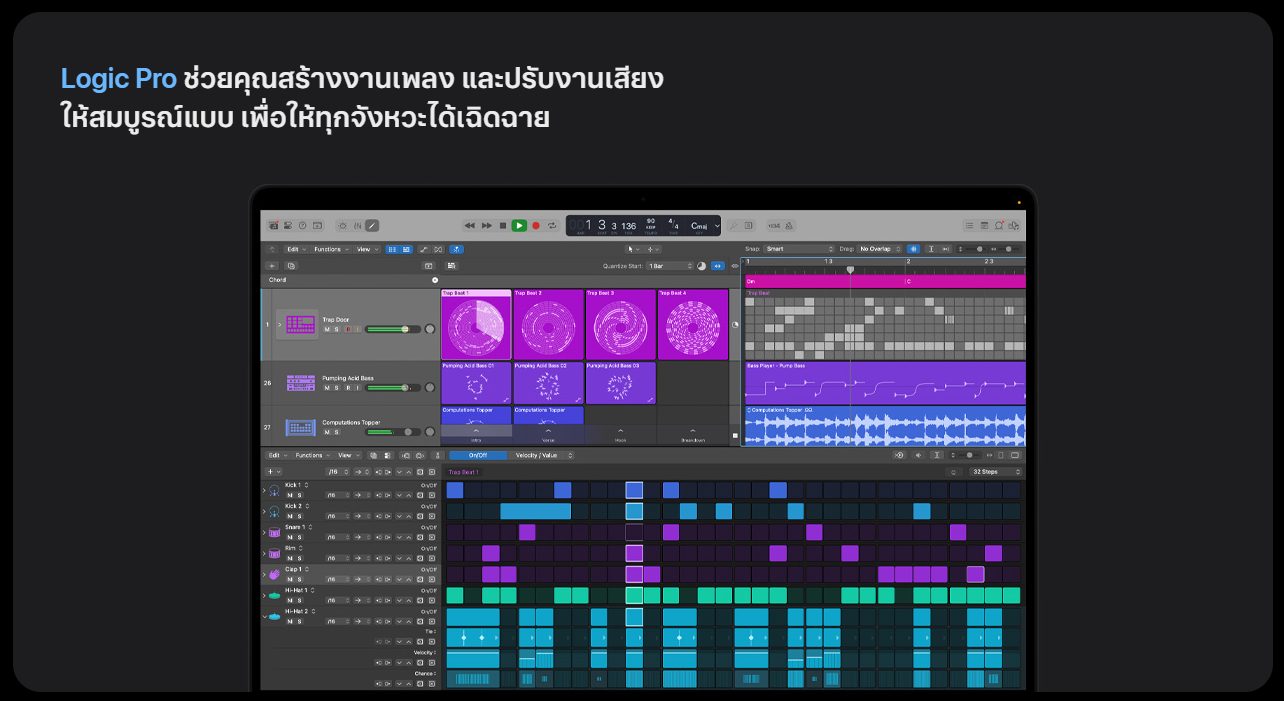Toggle the Automation button in tracks menu bar
This screenshot has width=1284, height=701.
[423, 249]
